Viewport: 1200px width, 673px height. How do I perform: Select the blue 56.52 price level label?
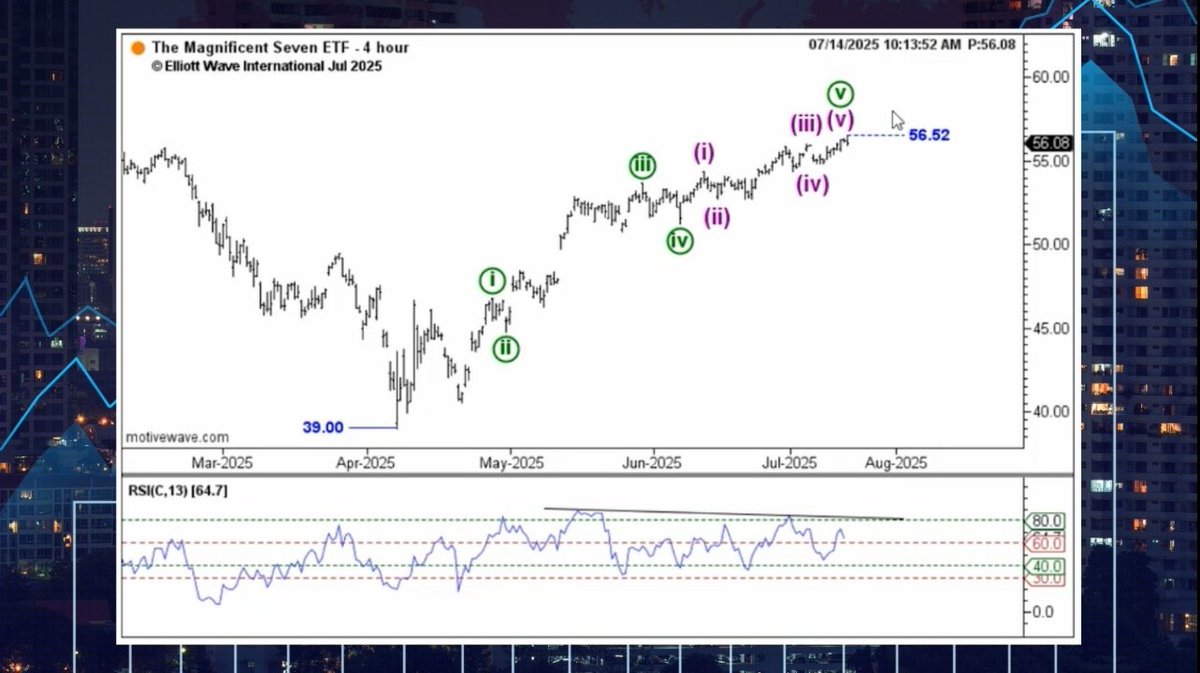point(929,135)
